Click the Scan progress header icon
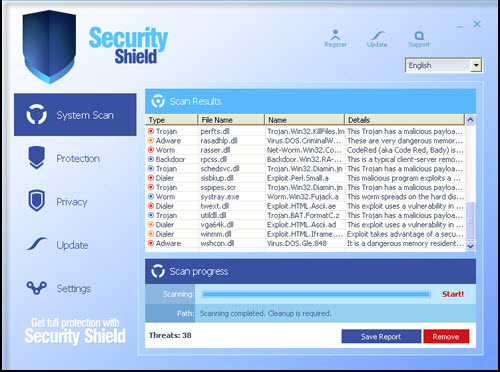500x372 pixels. coord(158,271)
